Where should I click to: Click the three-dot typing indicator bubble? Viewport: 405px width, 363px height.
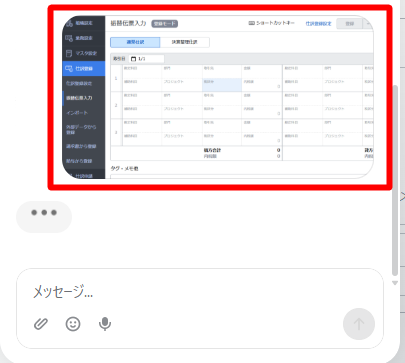[44, 217]
